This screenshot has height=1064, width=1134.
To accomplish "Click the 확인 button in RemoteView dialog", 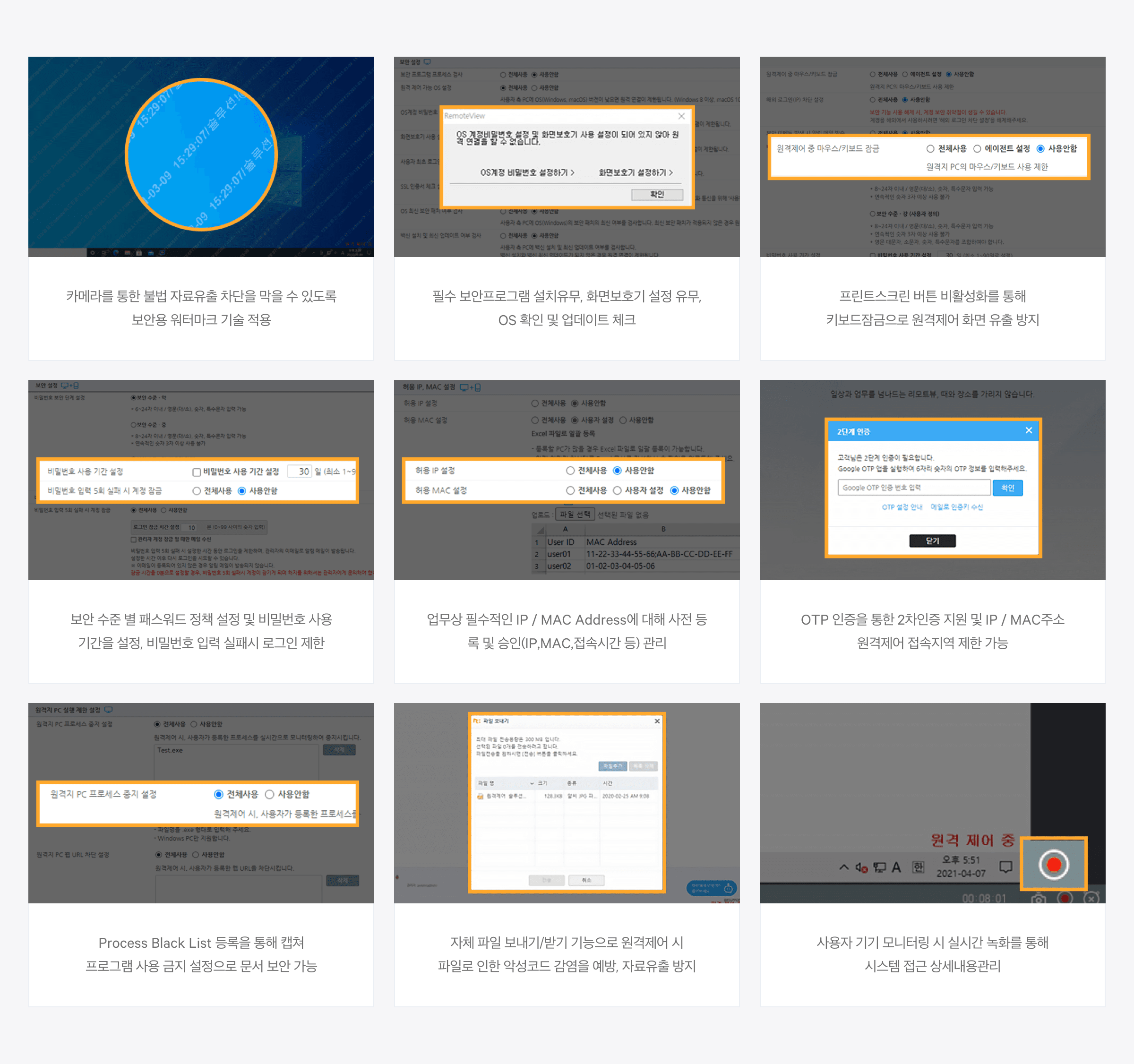I will point(657,195).
